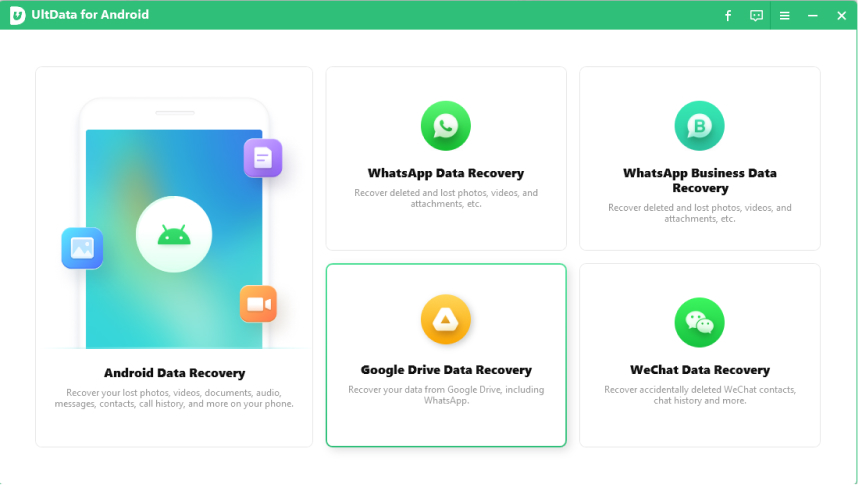Select the Google Drive Data Recovery title

click(x=446, y=370)
